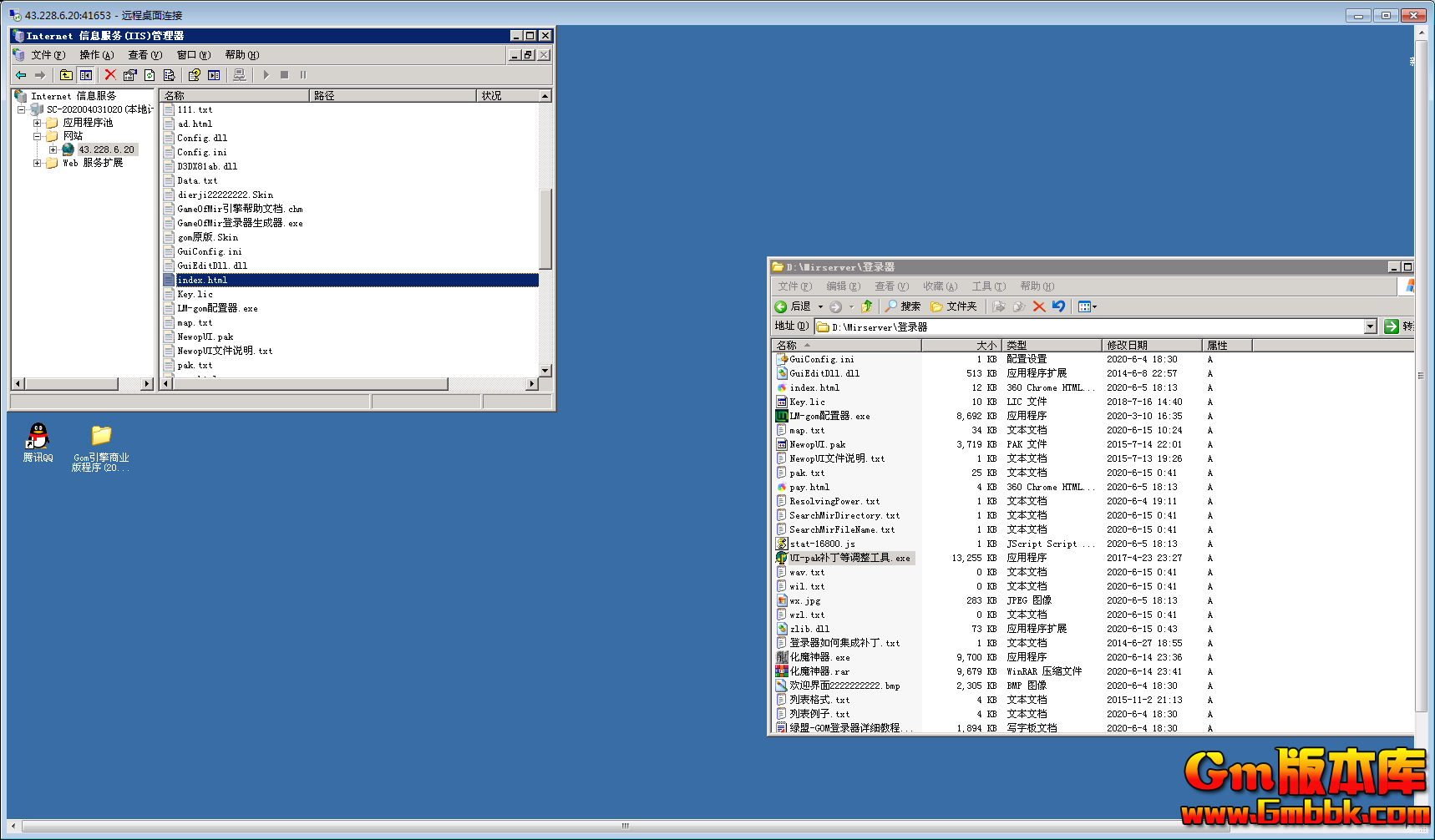Open the Explorer address bar dropdown
This screenshot has width=1435, height=840.
[1370, 327]
